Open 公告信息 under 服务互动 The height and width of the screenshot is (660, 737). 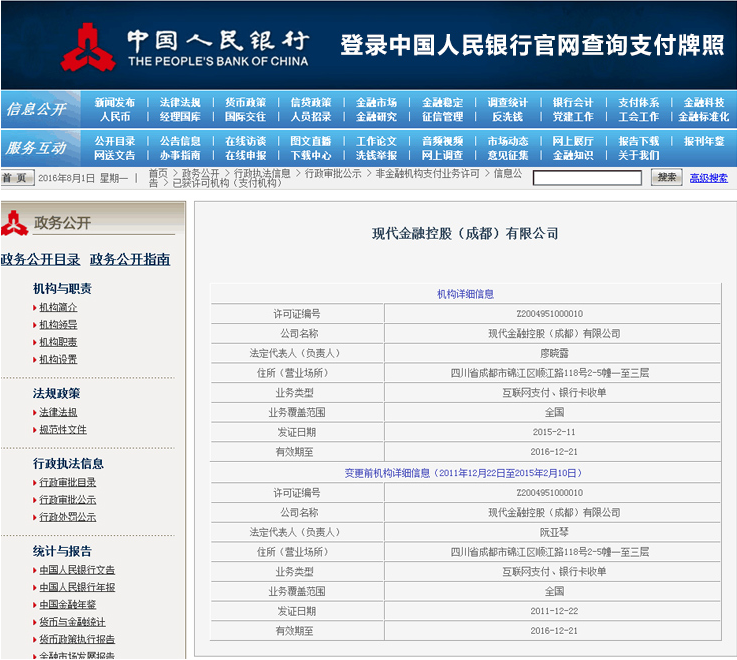180,141
